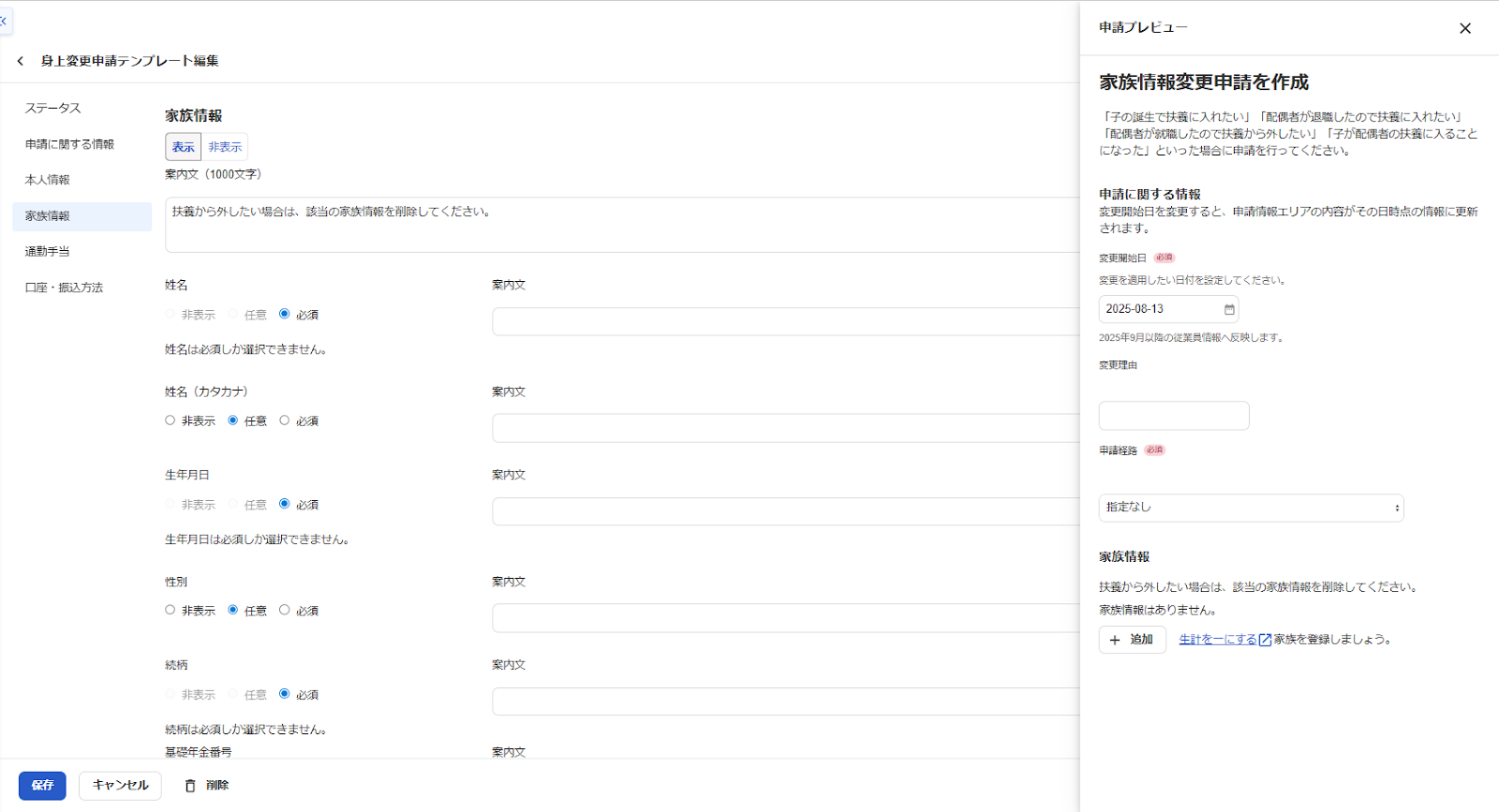
Task: Click the 家族情報変更申請を作成 heading
Action: pos(1204,82)
